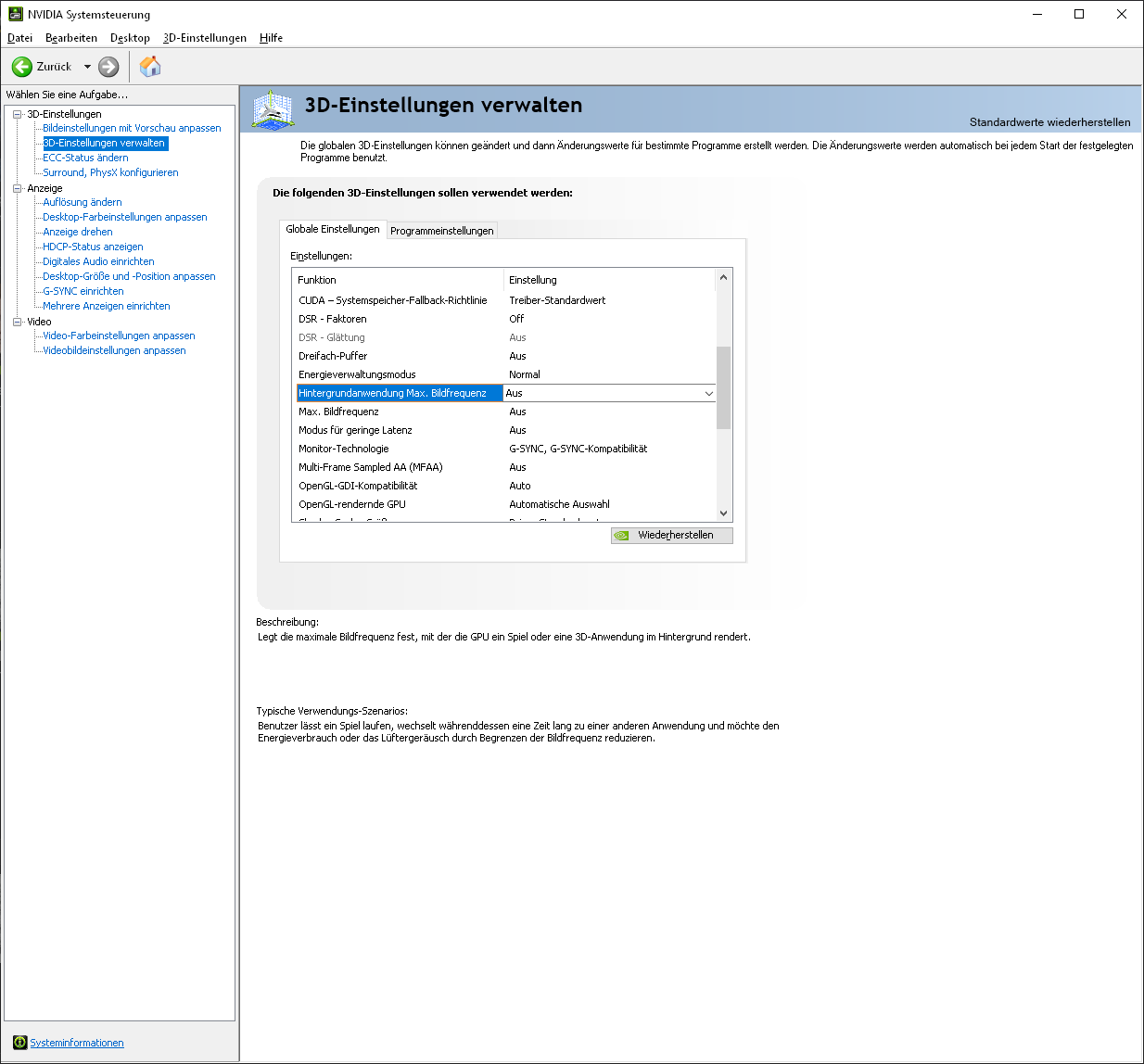The image size is (1144, 1064).
Task: Open ECC-Status ändern
Action: 85,158
